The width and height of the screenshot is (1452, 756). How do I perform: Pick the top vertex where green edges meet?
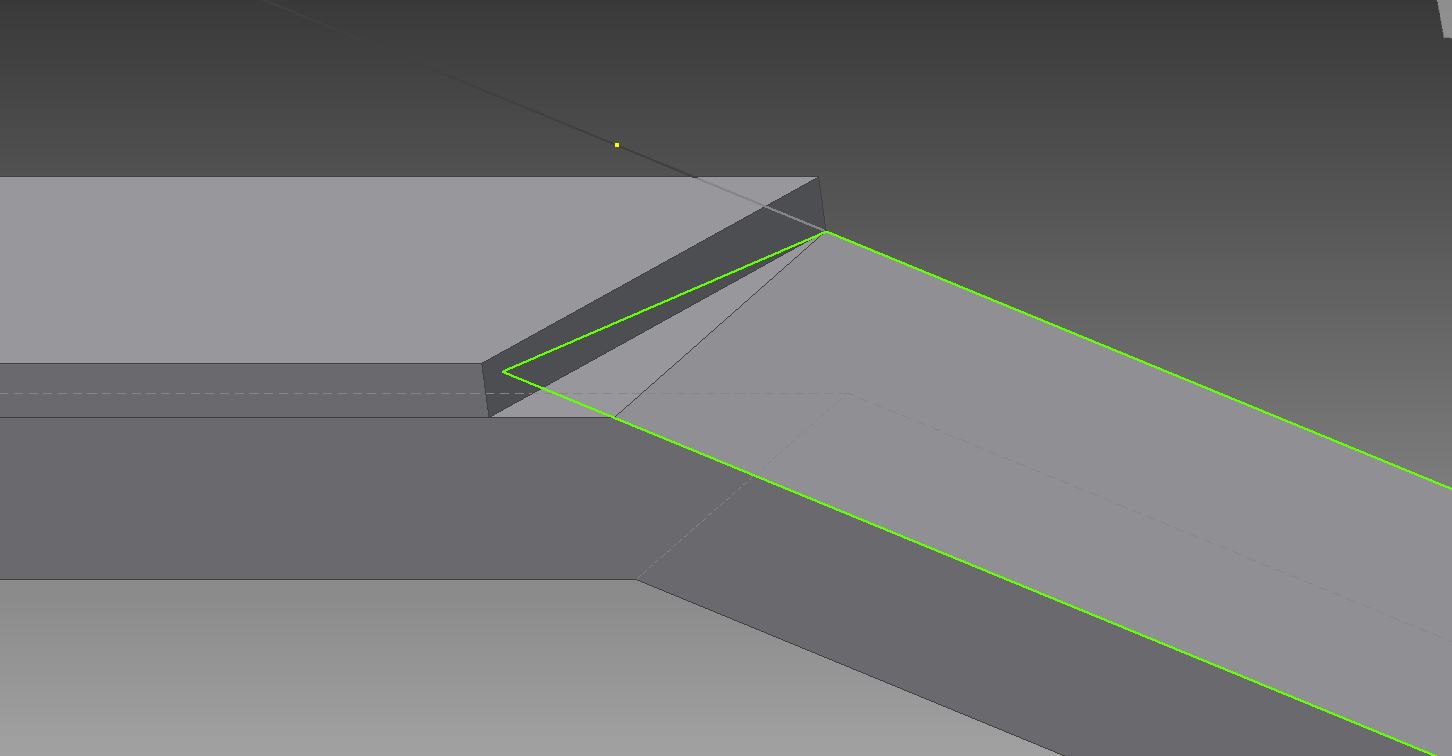[x=826, y=232]
